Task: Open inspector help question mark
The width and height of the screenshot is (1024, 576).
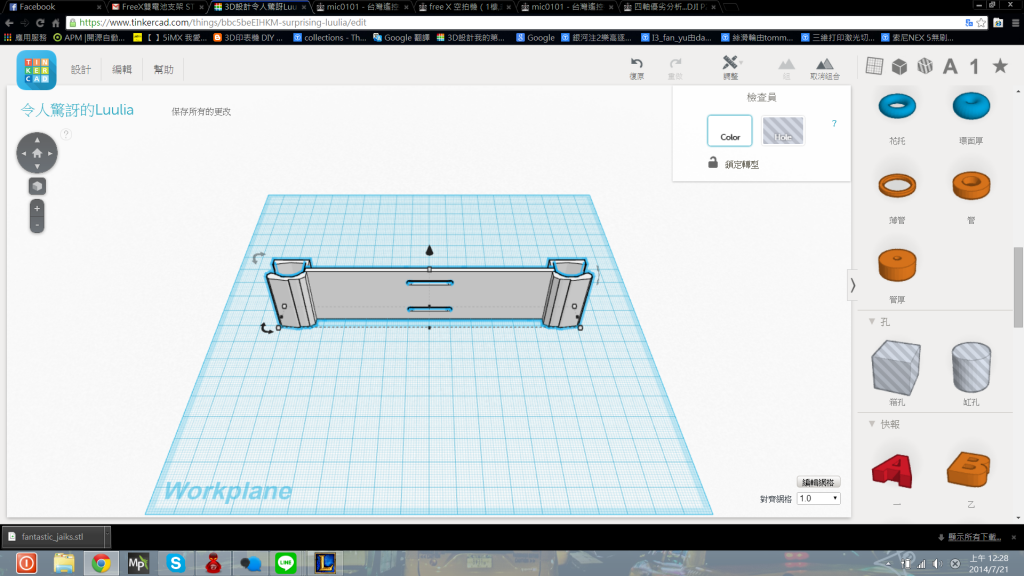Action: [x=834, y=123]
